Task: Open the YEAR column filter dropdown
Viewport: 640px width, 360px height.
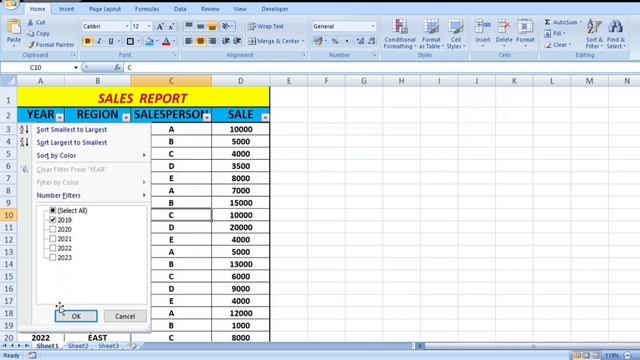Action: 60,118
